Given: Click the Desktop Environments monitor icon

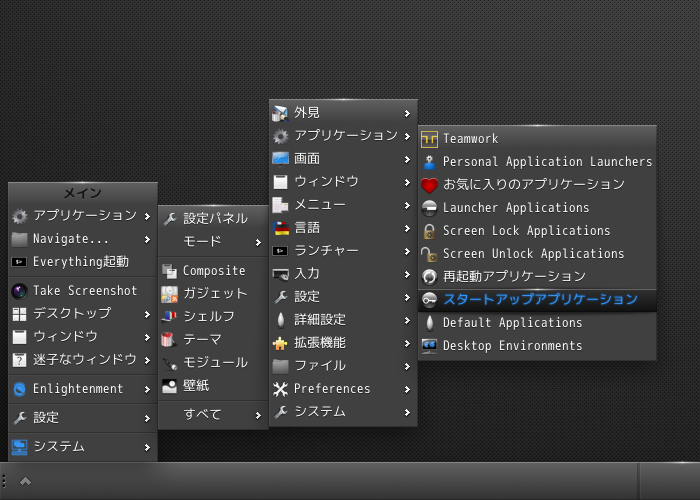Looking at the screenshot, I should pyautogui.click(x=429, y=346).
